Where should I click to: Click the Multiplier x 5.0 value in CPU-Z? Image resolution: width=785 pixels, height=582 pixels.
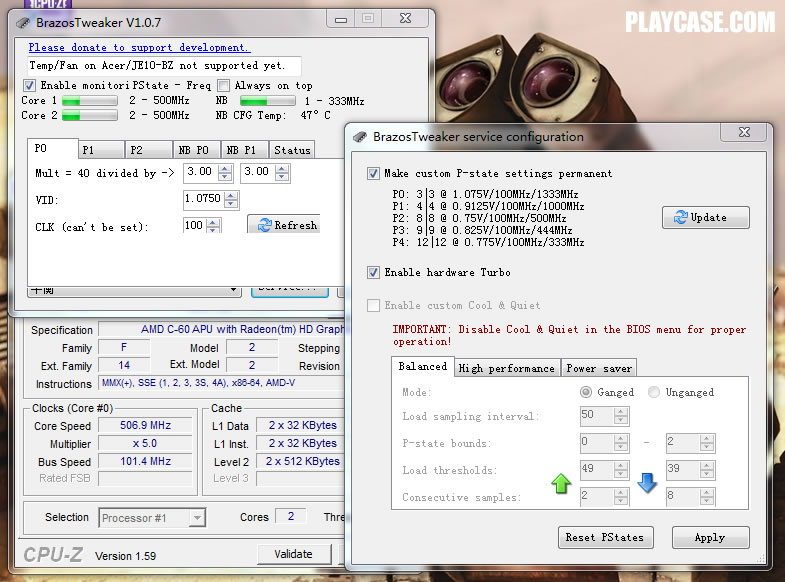(x=146, y=443)
